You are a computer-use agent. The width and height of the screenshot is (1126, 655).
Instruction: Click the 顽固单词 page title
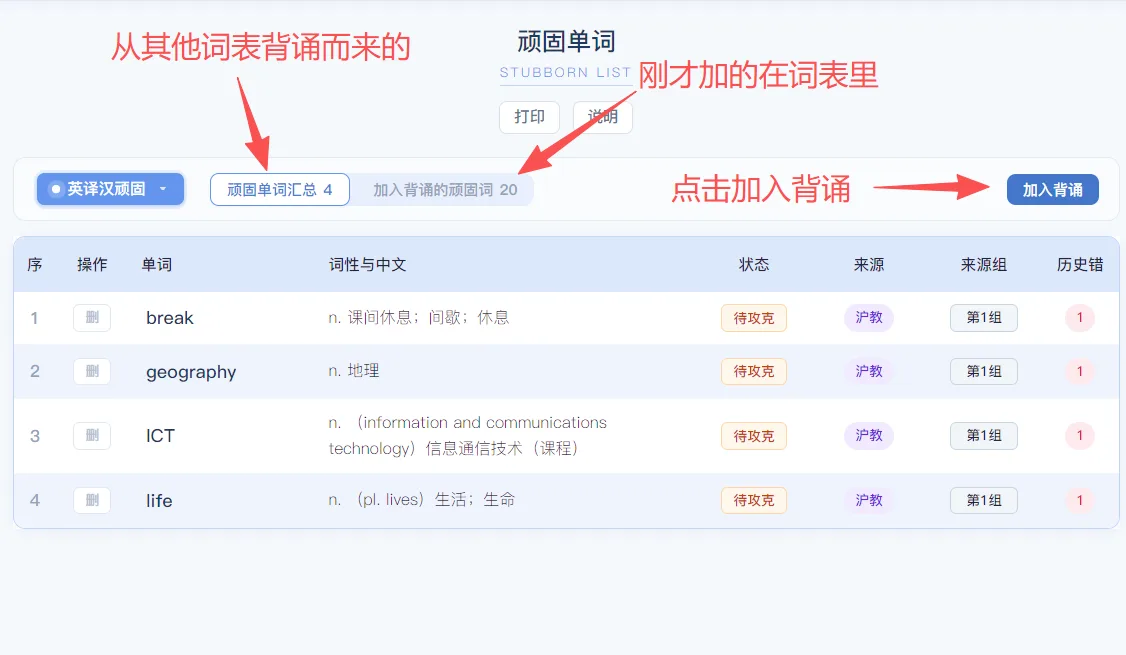click(566, 42)
